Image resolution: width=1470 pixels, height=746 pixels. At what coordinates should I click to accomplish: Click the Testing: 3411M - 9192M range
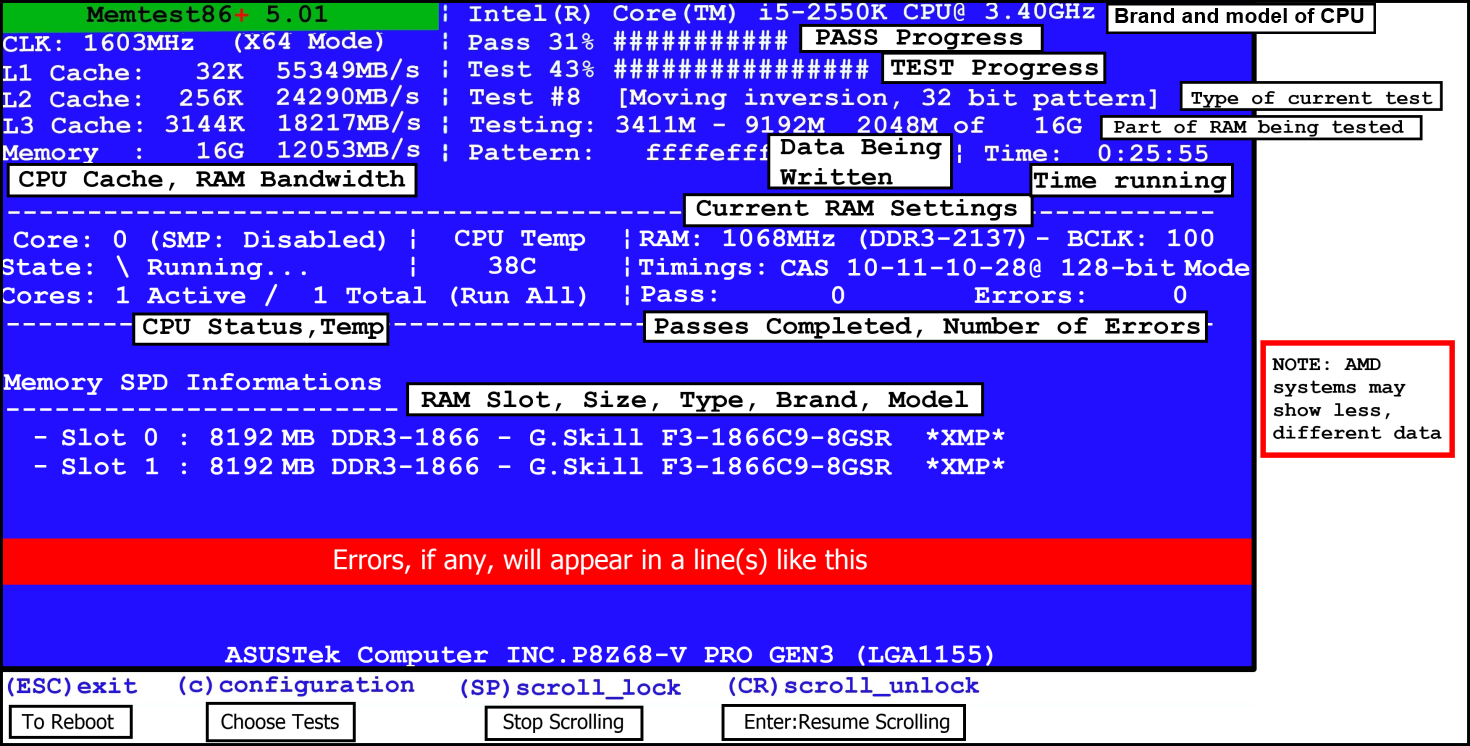tap(647, 125)
